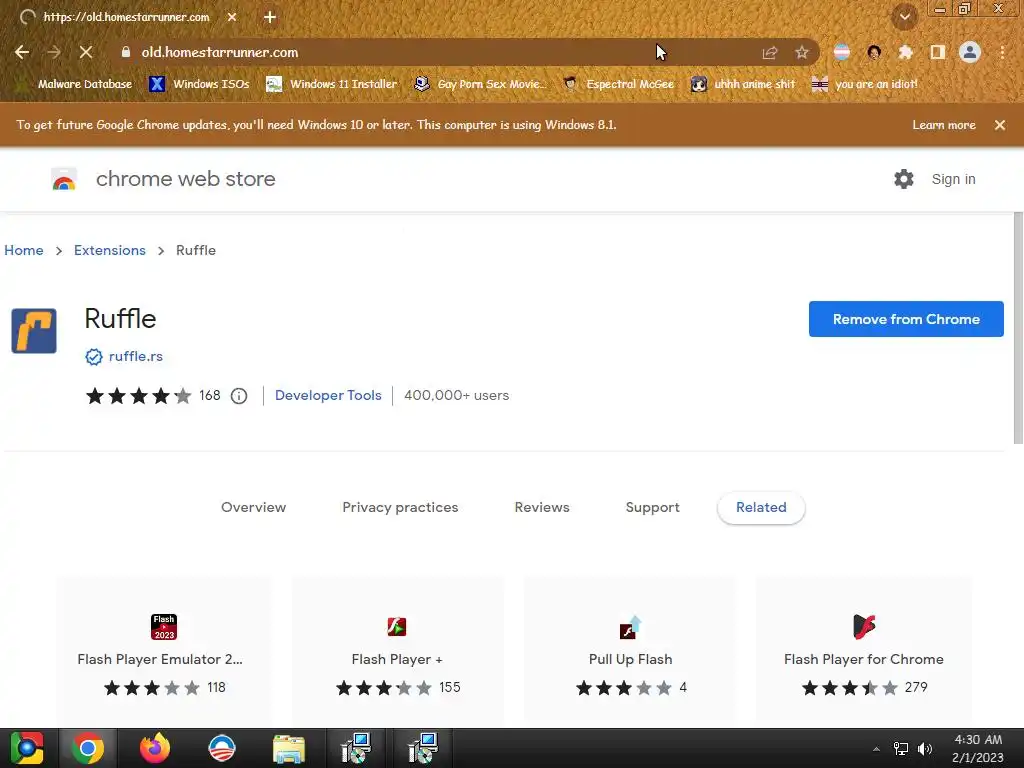Open the Chrome profile avatar menu

(x=970, y=52)
